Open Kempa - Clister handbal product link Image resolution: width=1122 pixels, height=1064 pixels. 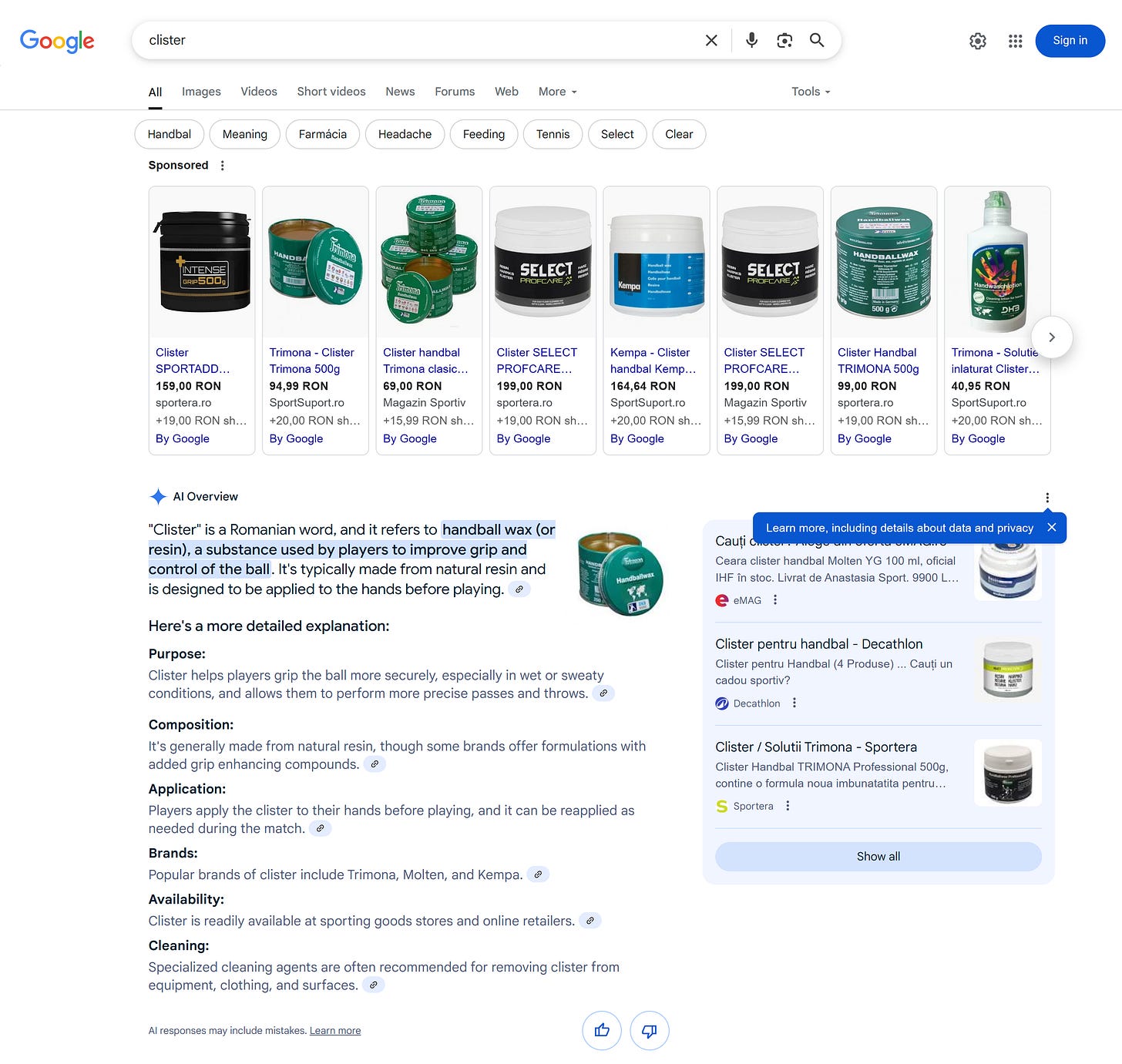[x=653, y=361]
